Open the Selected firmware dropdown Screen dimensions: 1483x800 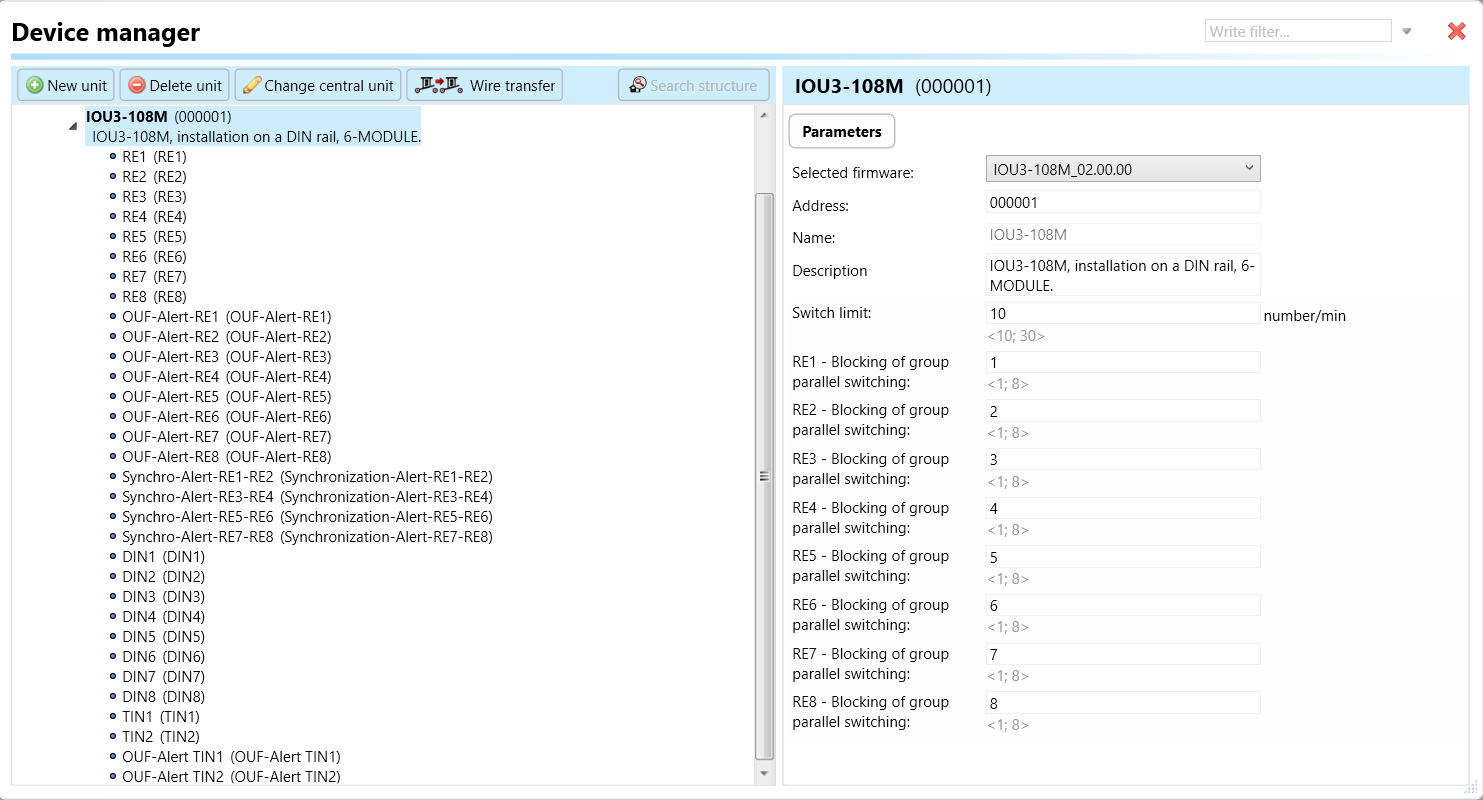click(x=1122, y=169)
